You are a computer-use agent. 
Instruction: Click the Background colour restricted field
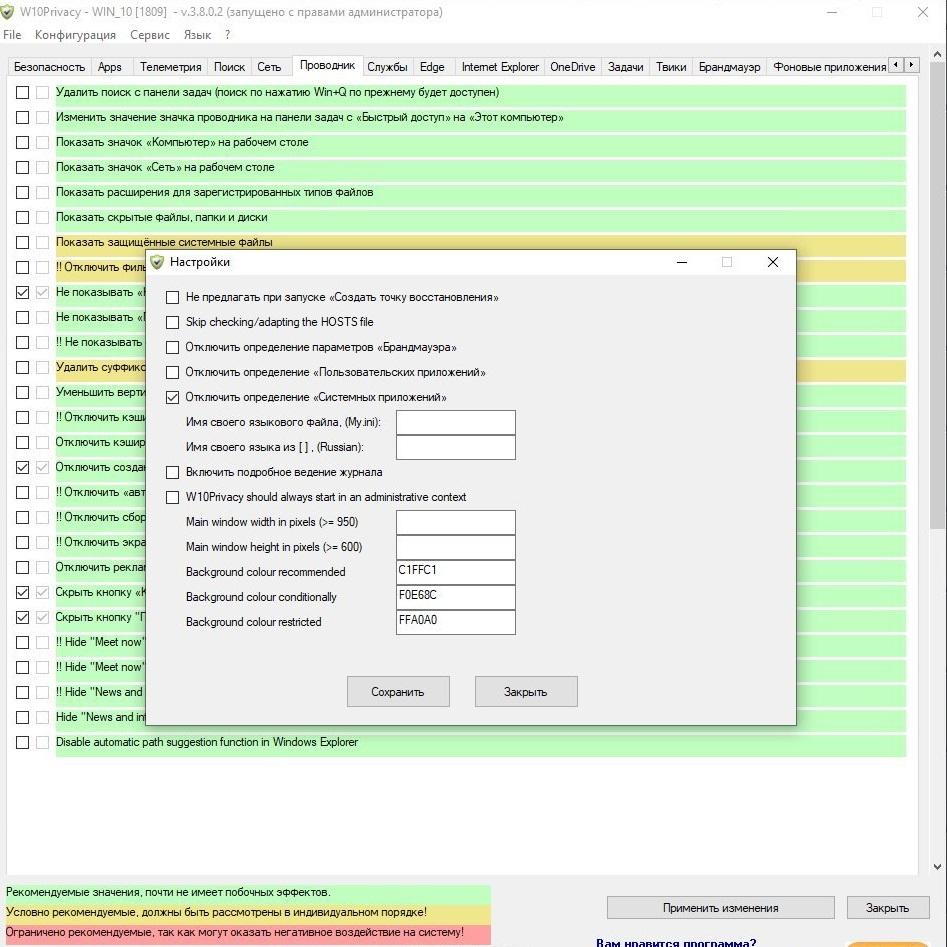[x=455, y=622]
